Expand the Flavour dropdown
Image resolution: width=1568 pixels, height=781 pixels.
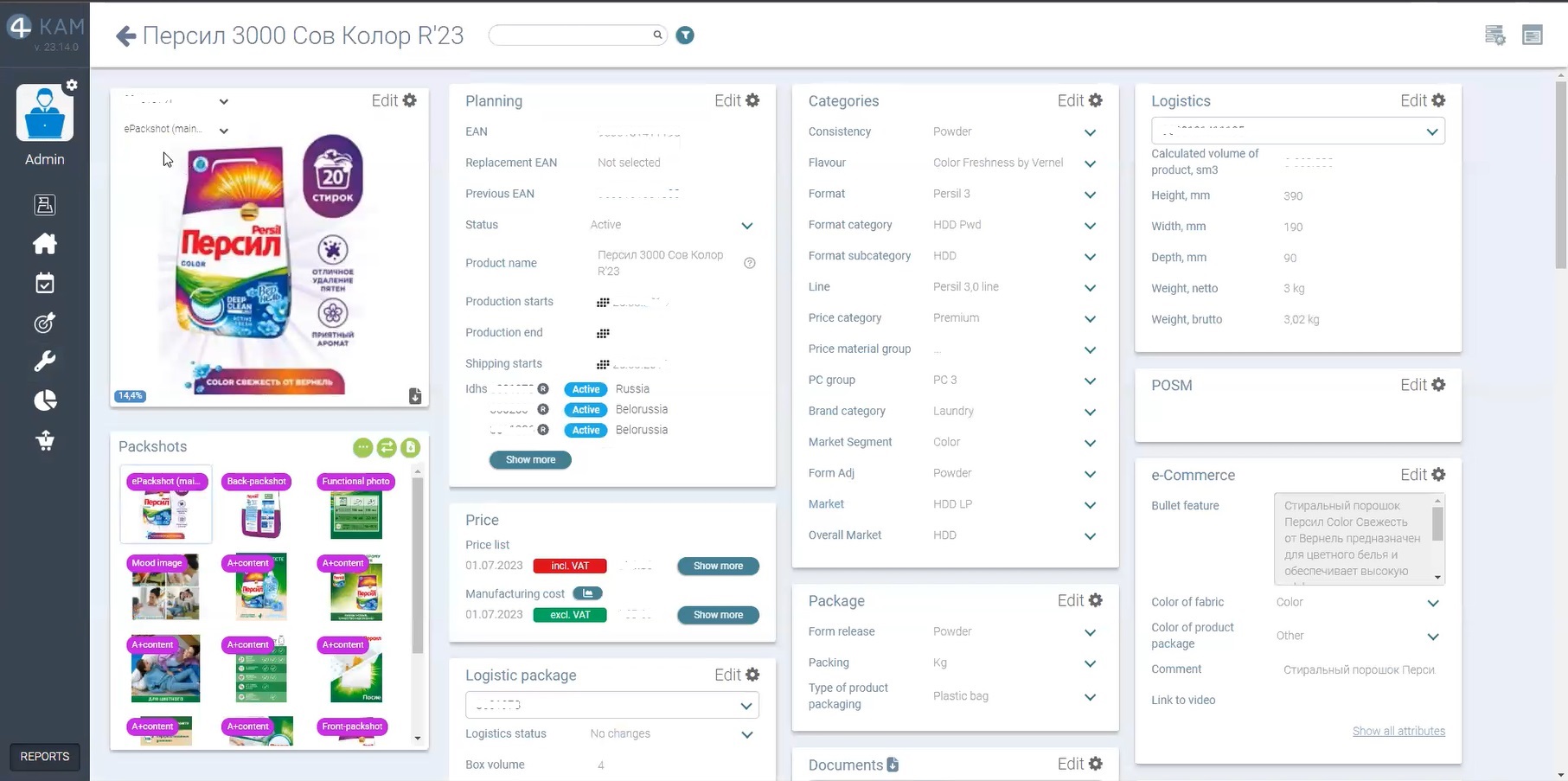pos(1090,163)
